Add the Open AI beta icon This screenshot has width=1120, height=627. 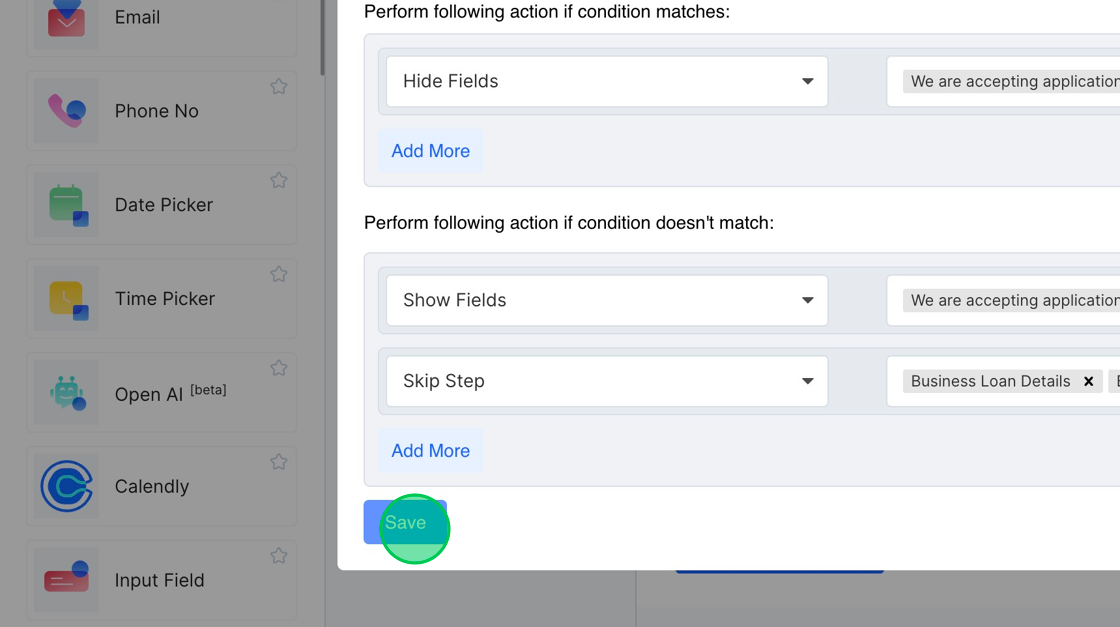click(x=66, y=393)
